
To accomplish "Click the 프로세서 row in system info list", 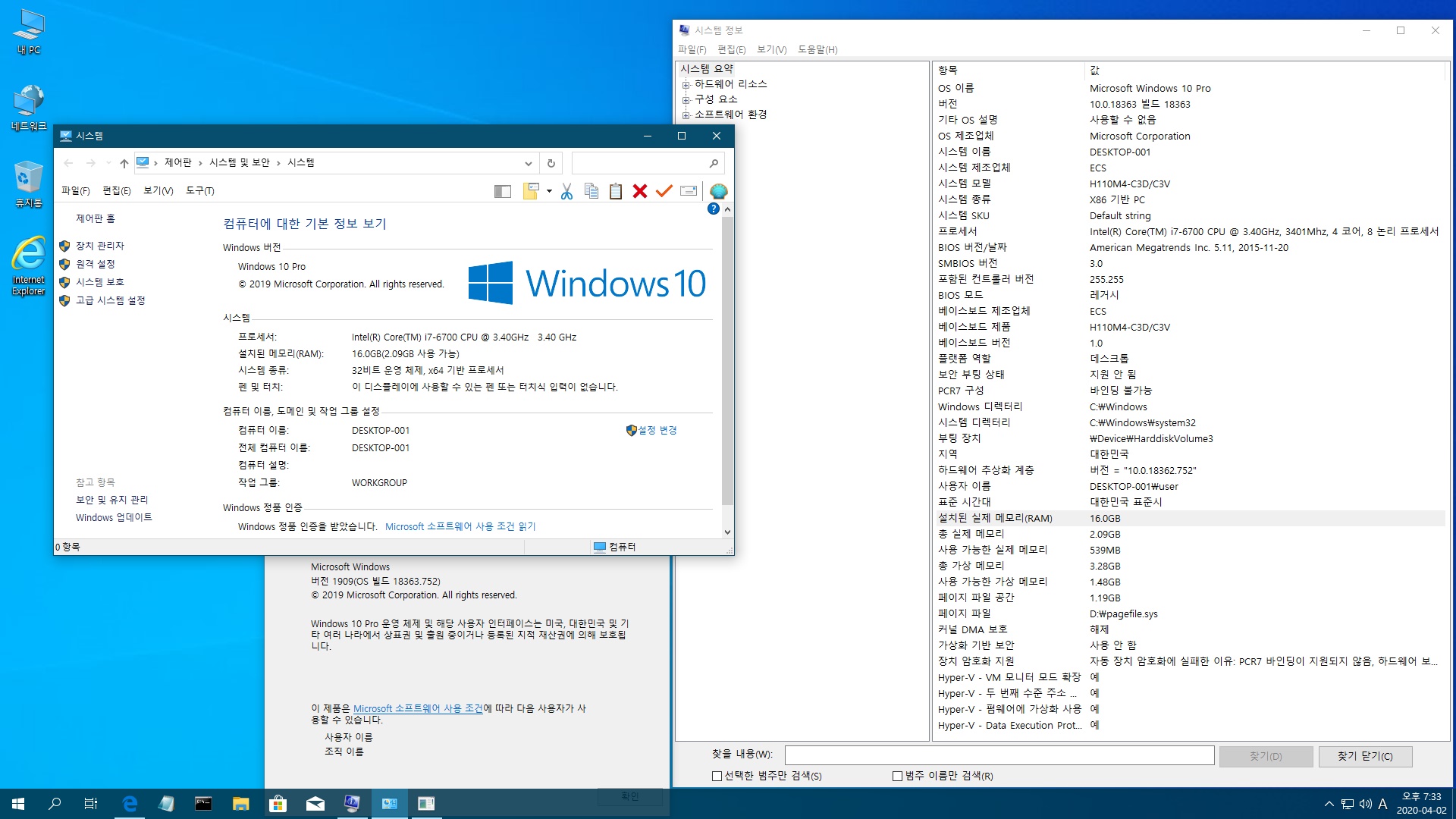I will point(1190,231).
